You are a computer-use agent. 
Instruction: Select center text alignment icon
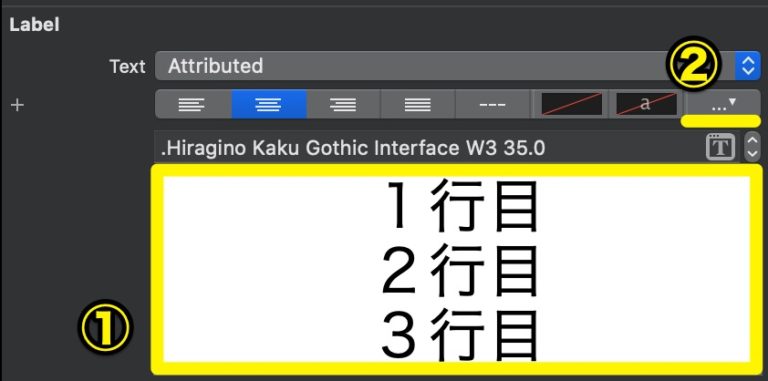(269, 104)
